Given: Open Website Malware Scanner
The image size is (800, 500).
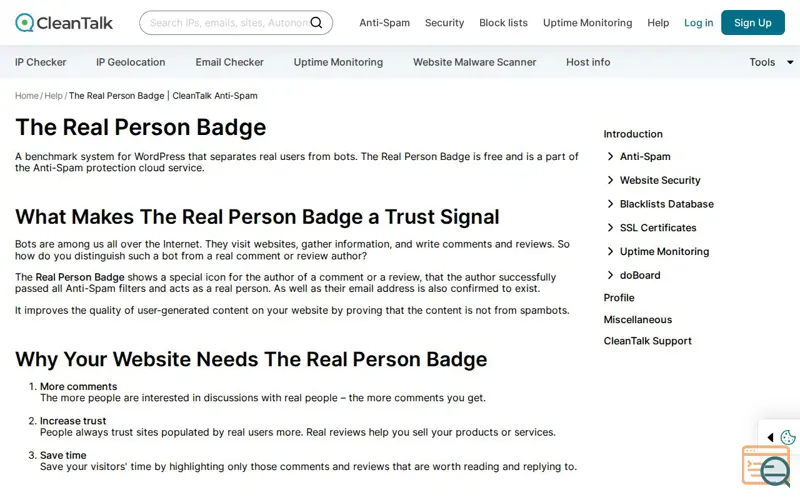Looking at the screenshot, I should [x=474, y=62].
